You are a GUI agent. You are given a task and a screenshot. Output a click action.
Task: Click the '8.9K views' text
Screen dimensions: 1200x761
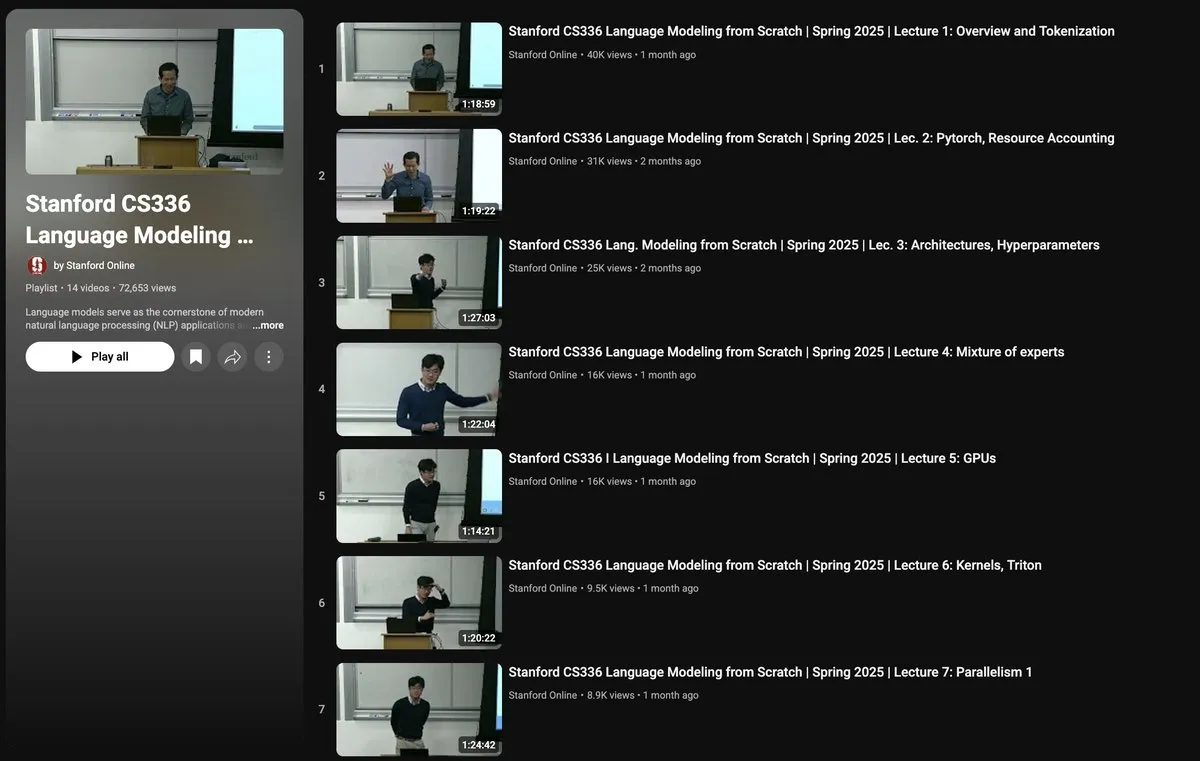point(611,695)
